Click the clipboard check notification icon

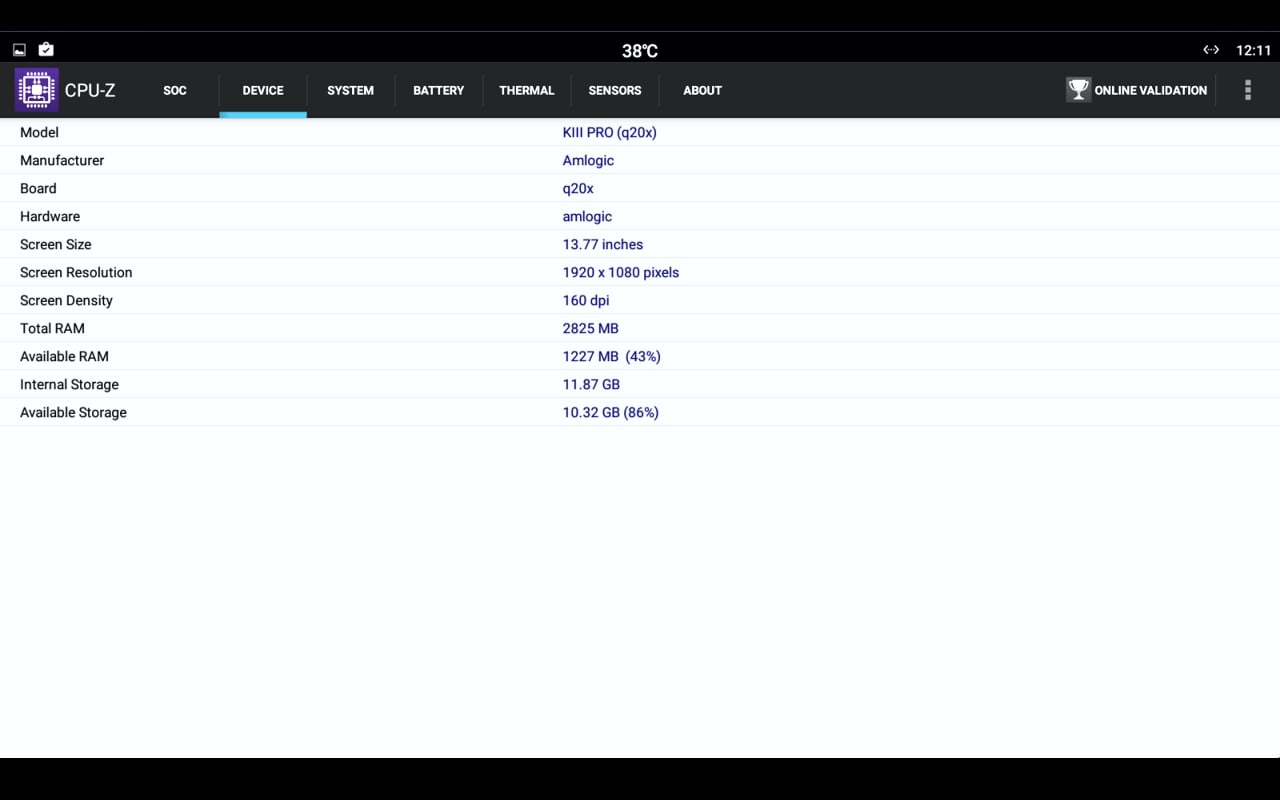46,48
